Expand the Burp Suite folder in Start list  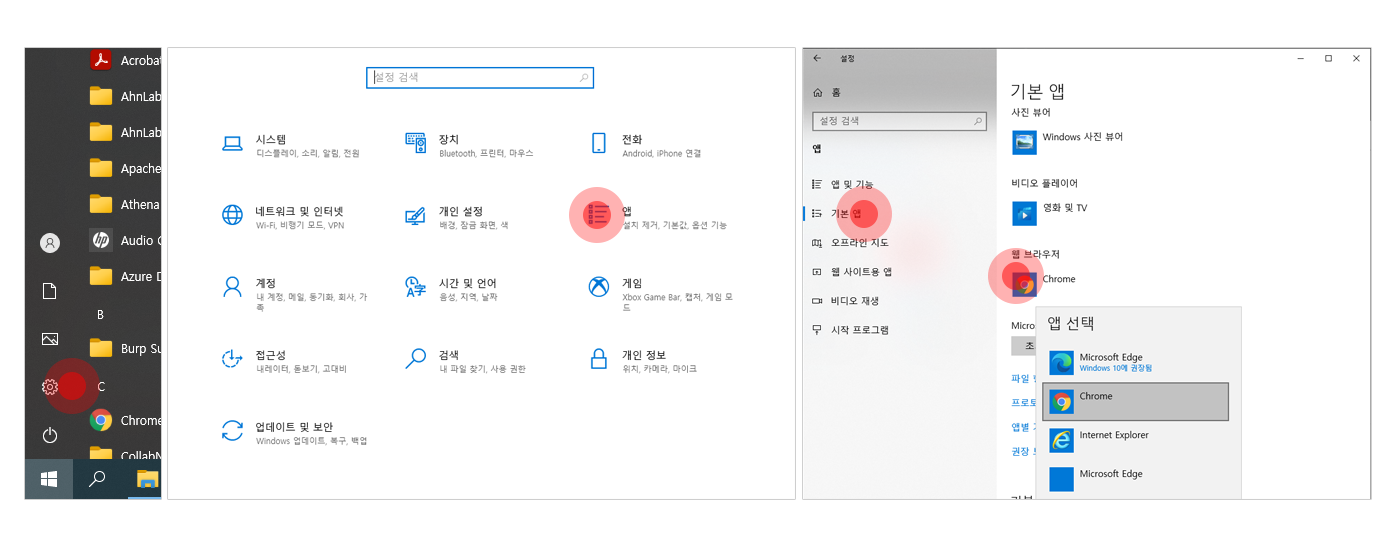click(x=124, y=348)
